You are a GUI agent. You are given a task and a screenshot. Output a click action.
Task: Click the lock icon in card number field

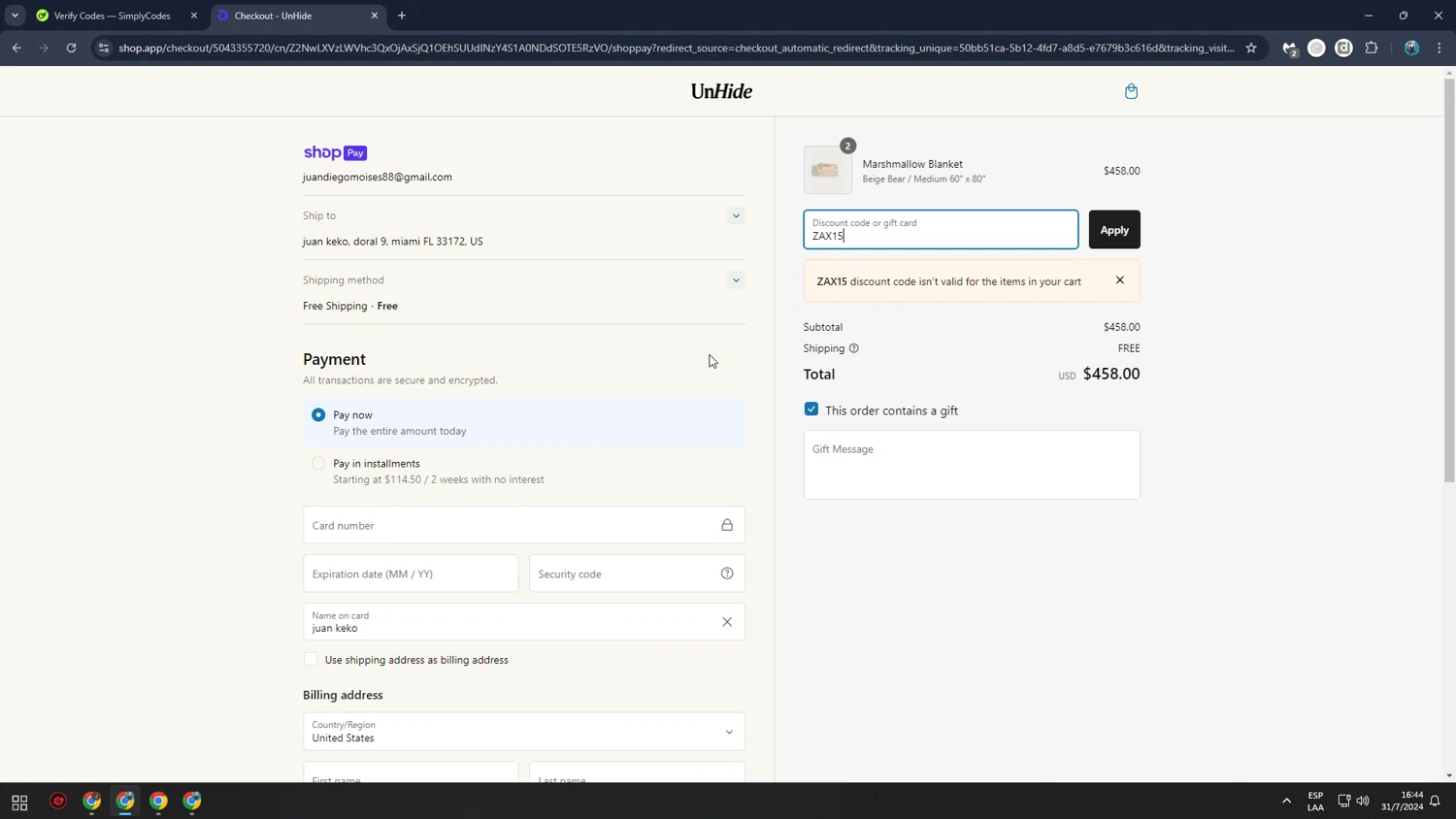click(727, 525)
